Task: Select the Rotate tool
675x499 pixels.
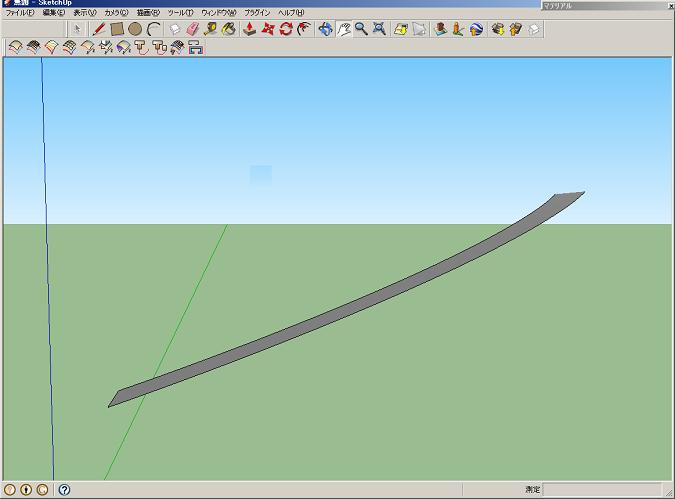Action: 286,29
